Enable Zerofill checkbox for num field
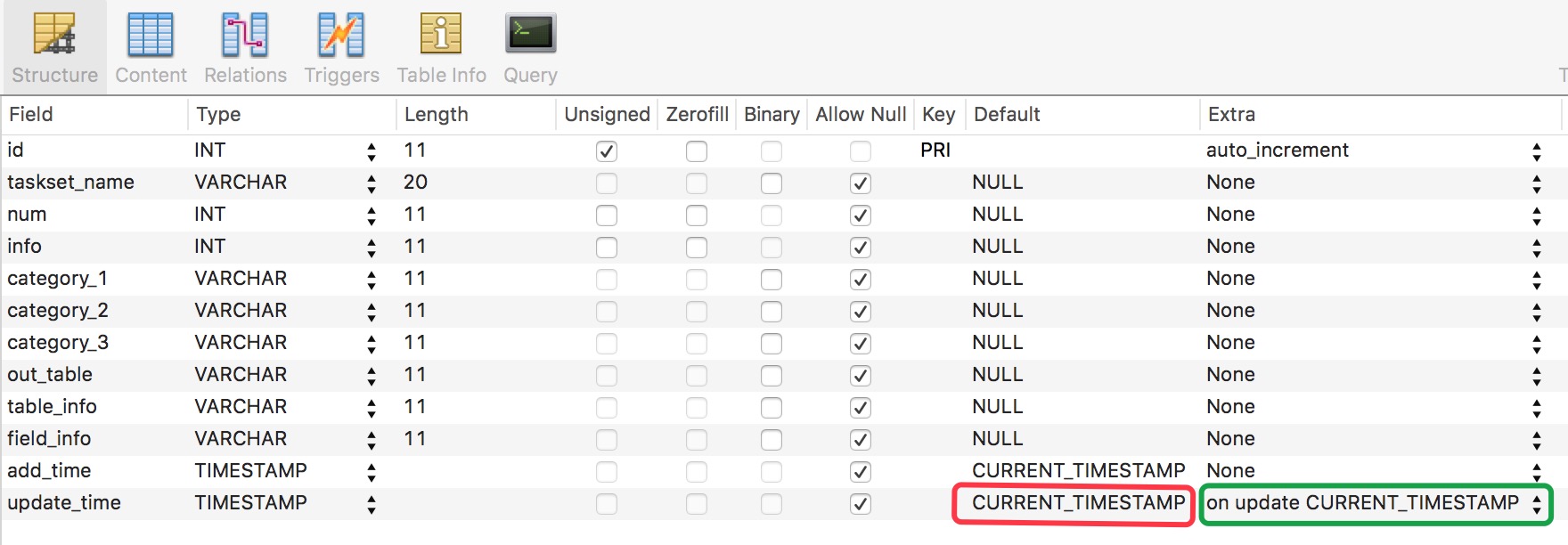This screenshot has height=545, width=1568. [697, 216]
